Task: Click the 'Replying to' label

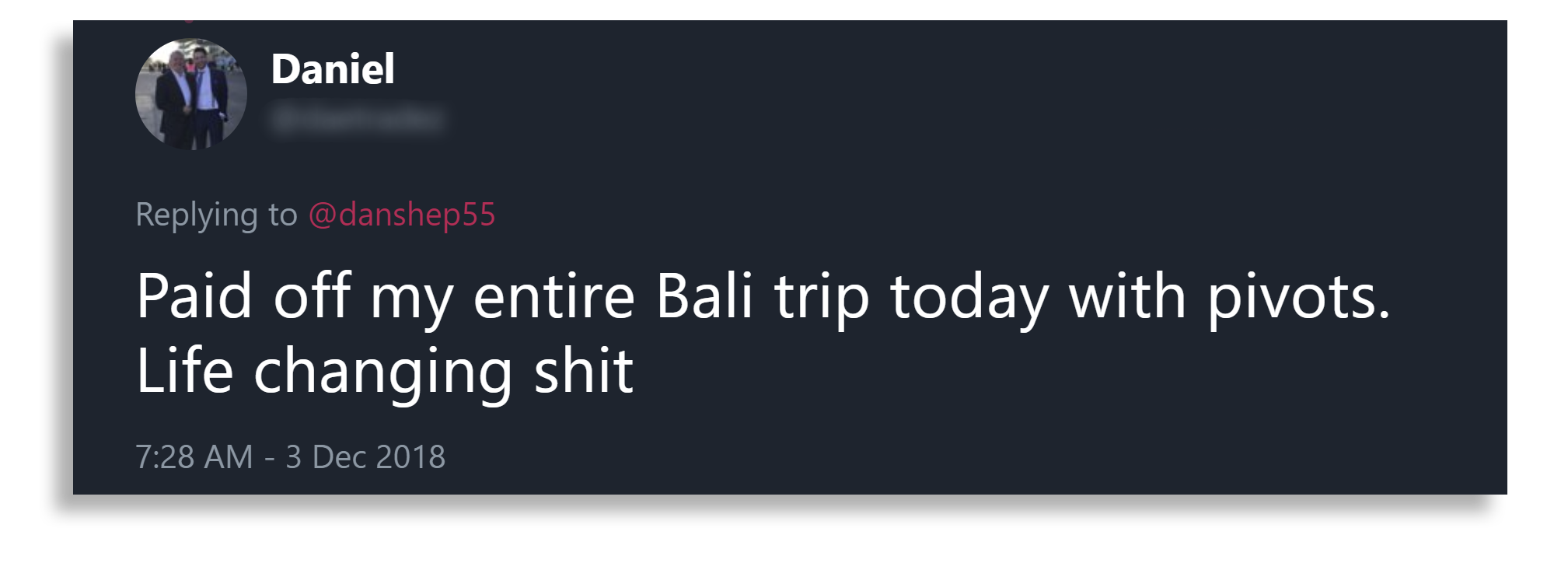Action: [x=216, y=215]
